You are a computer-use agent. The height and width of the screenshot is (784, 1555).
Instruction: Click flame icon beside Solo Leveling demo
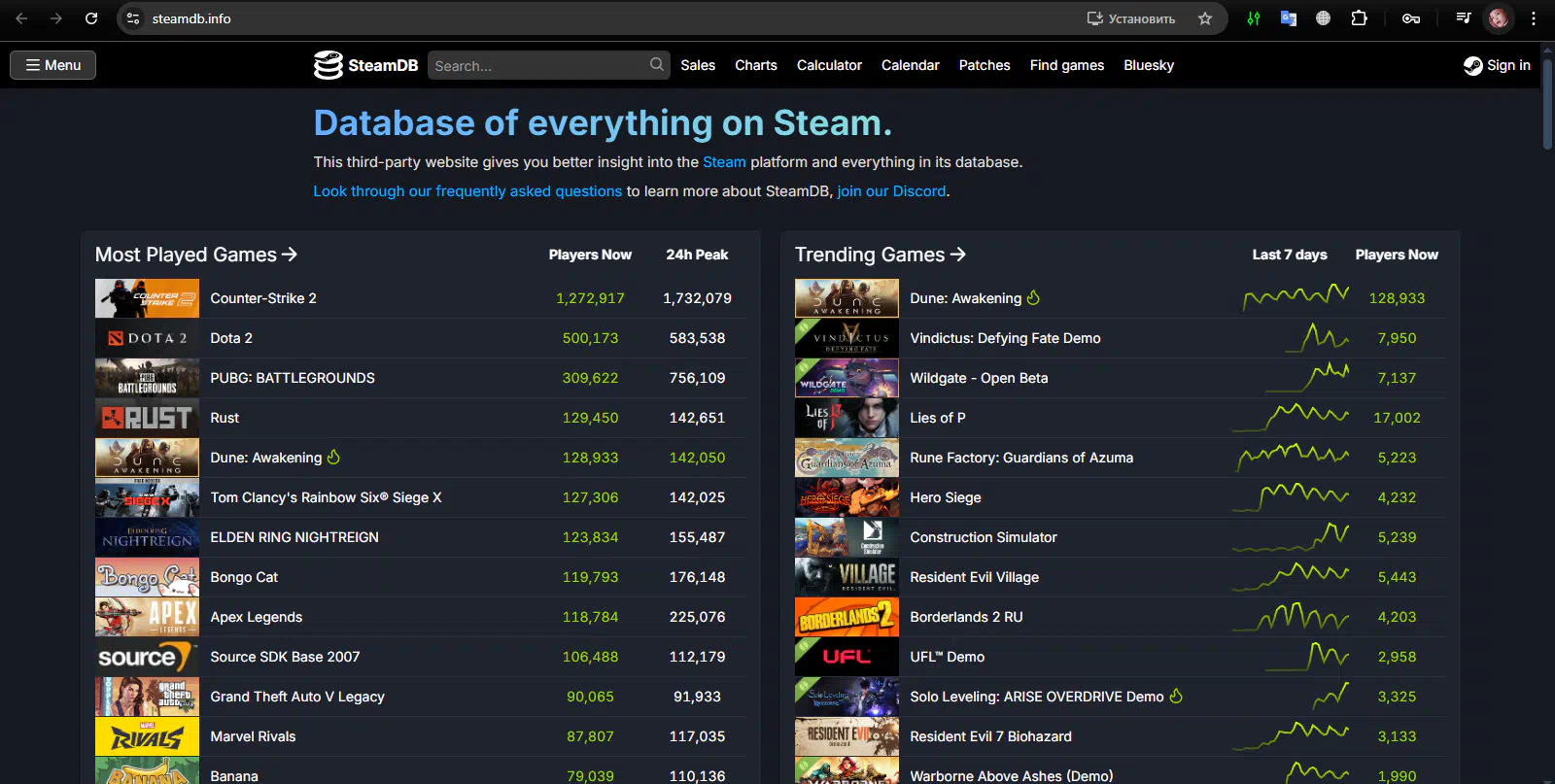1176,696
